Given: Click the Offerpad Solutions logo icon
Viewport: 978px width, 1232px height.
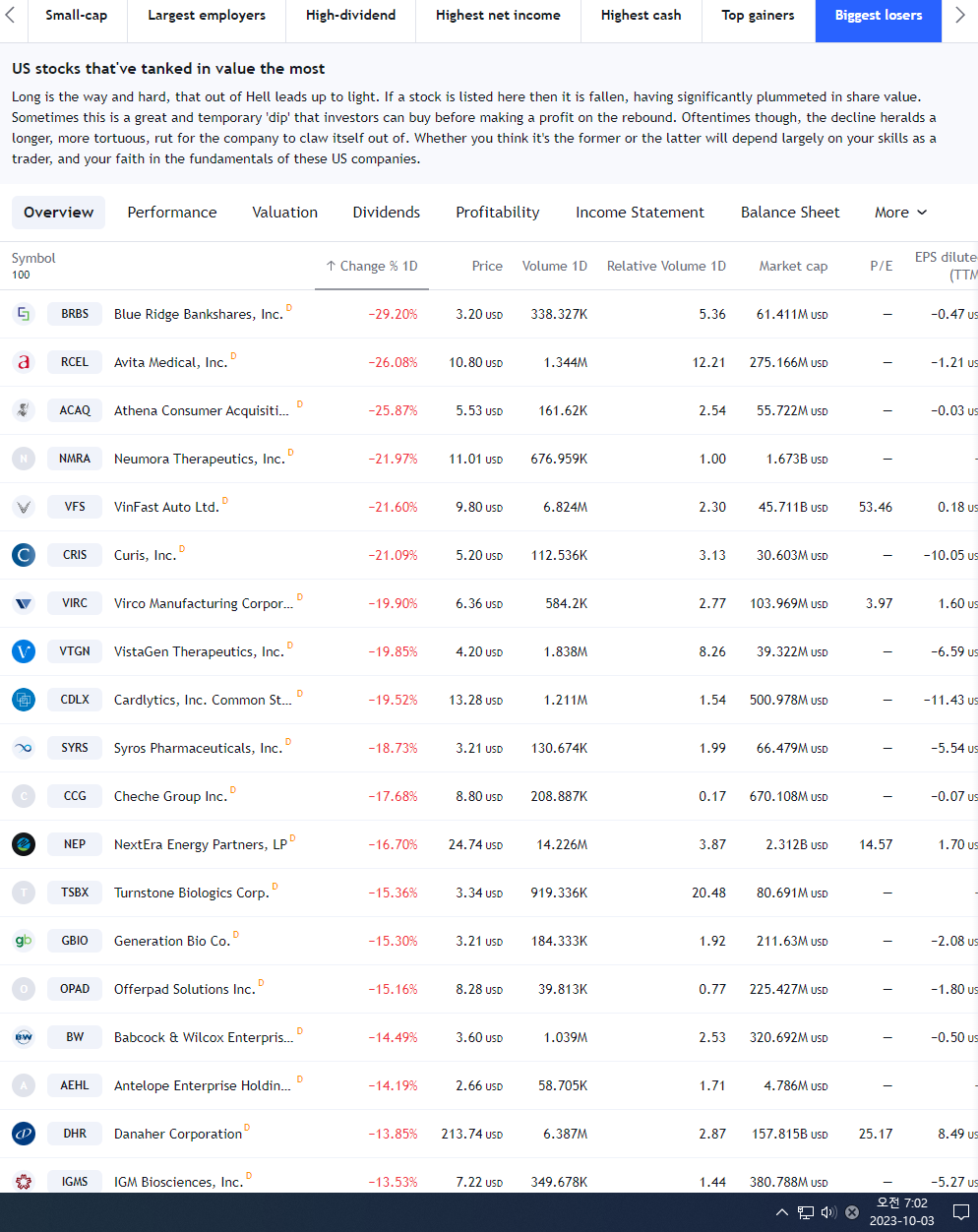Looking at the screenshot, I should point(24,989).
